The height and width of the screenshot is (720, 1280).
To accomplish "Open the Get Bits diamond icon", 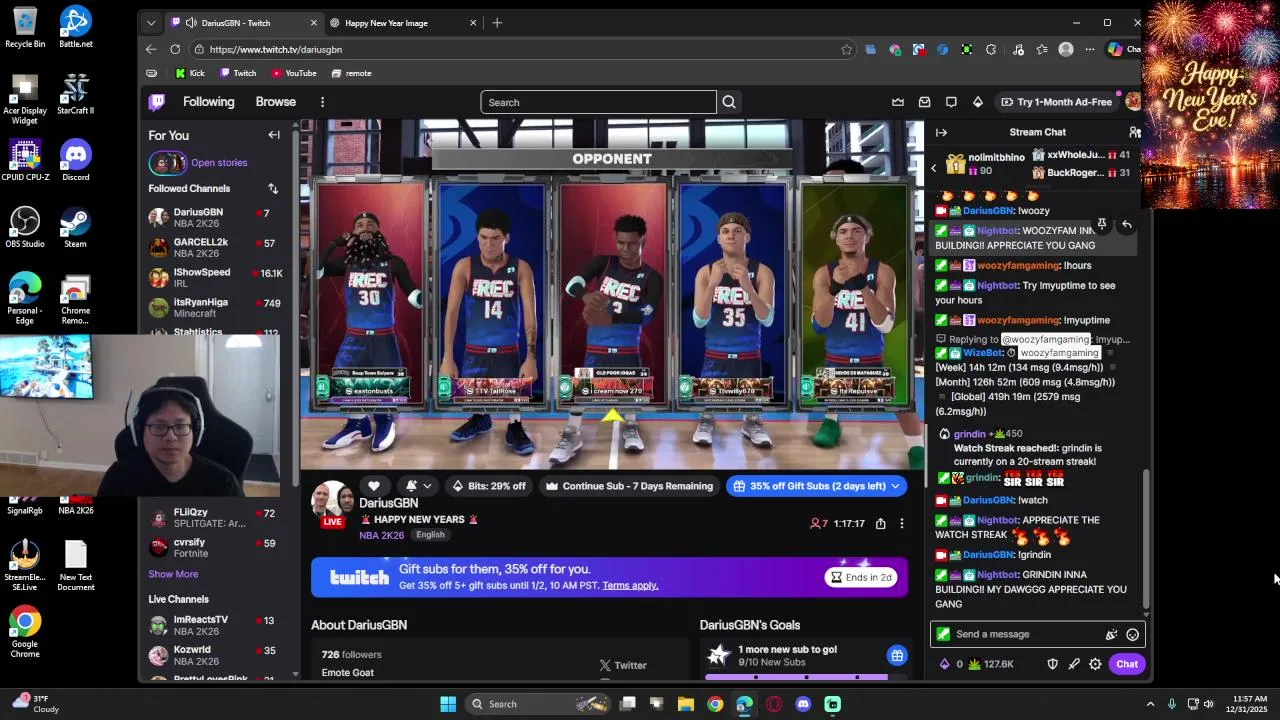I will pos(978,102).
